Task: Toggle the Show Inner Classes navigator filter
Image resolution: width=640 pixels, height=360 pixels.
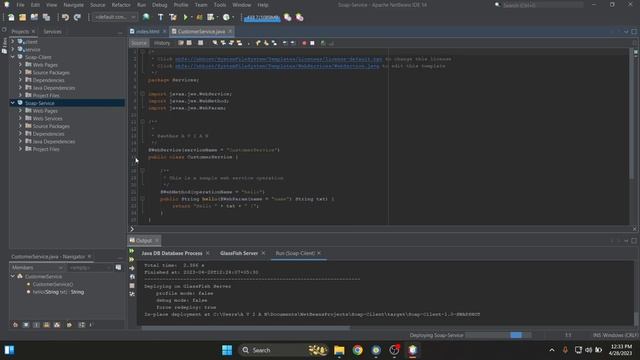Action: pyautogui.click(x=57, y=325)
